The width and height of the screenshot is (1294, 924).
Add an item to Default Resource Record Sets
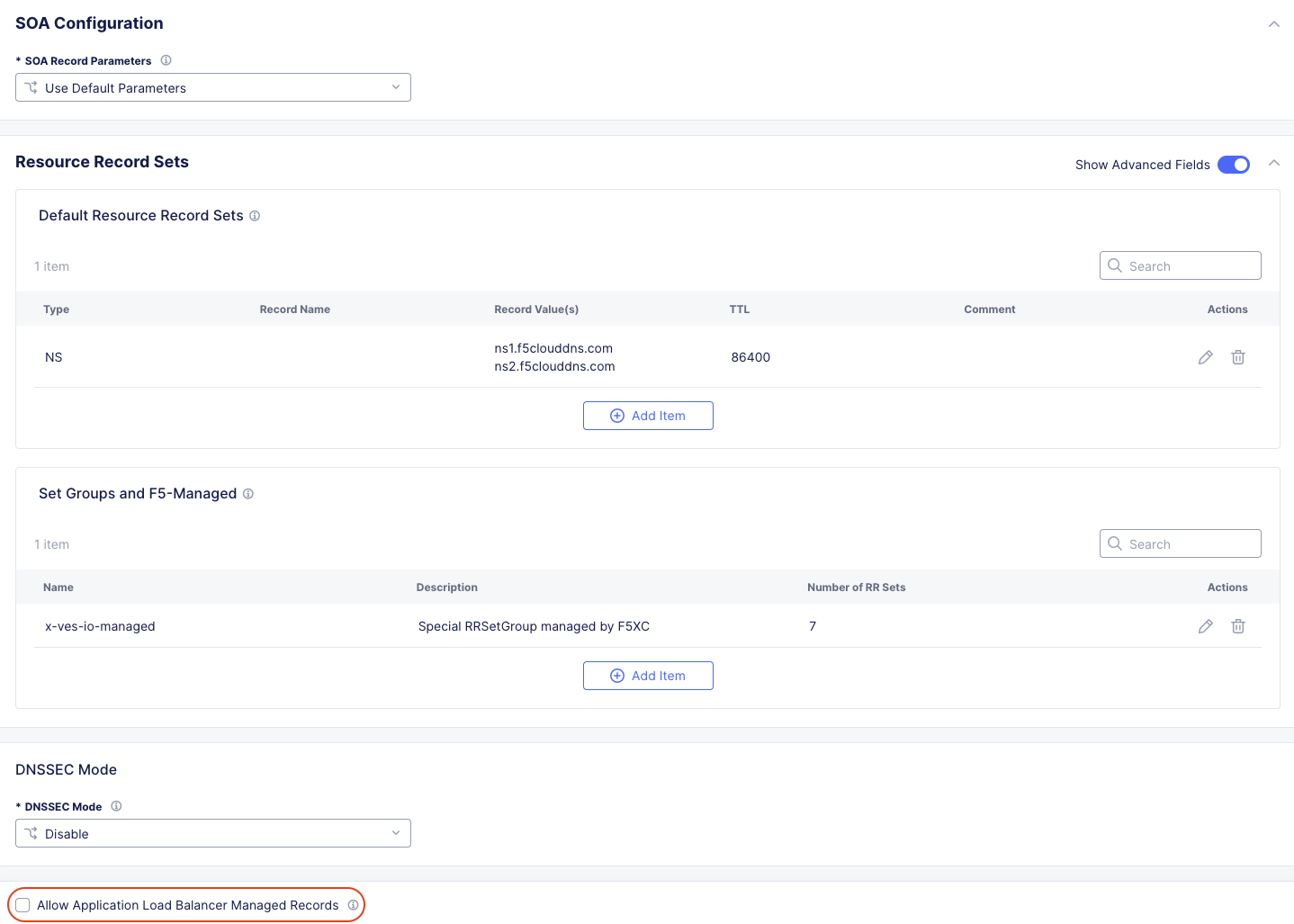[x=648, y=416]
